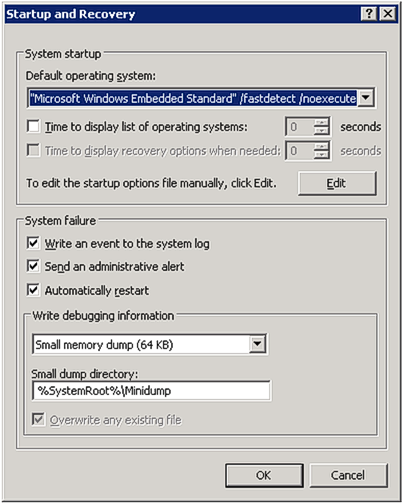The image size is (403, 504).
Task: Enable Time to display list of operating systems
Action: (x=33, y=127)
